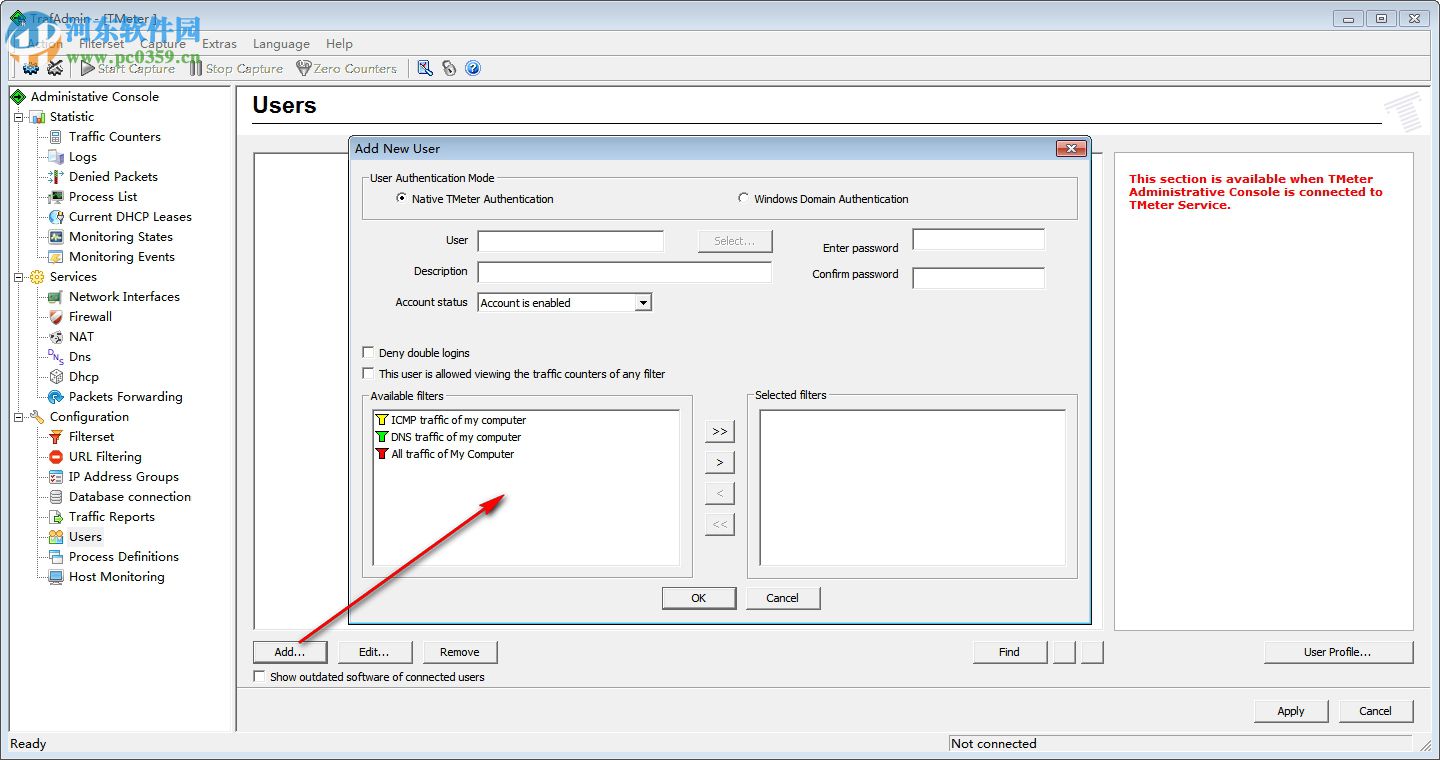
Task: Close the Add New User dialog
Action: point(1071,148)
